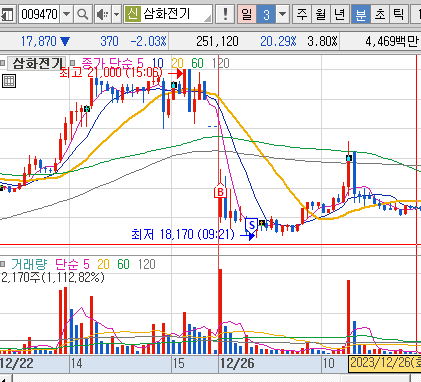Click the blue down triangle beside 17,870
This screenshot has height=382, width=421.
tap(65, 42)
